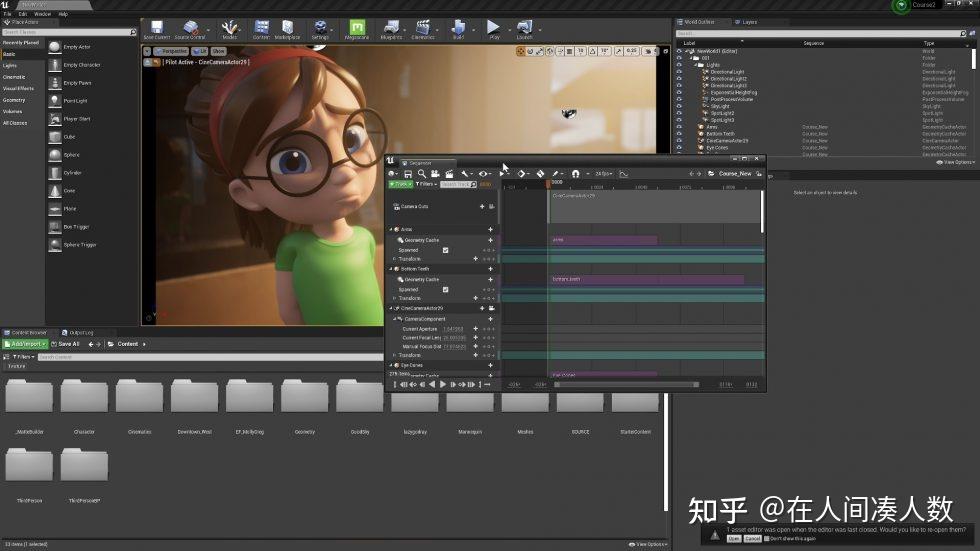
Task: Click the Sequencer timeline range slider bar
Action: pos(626,385)
